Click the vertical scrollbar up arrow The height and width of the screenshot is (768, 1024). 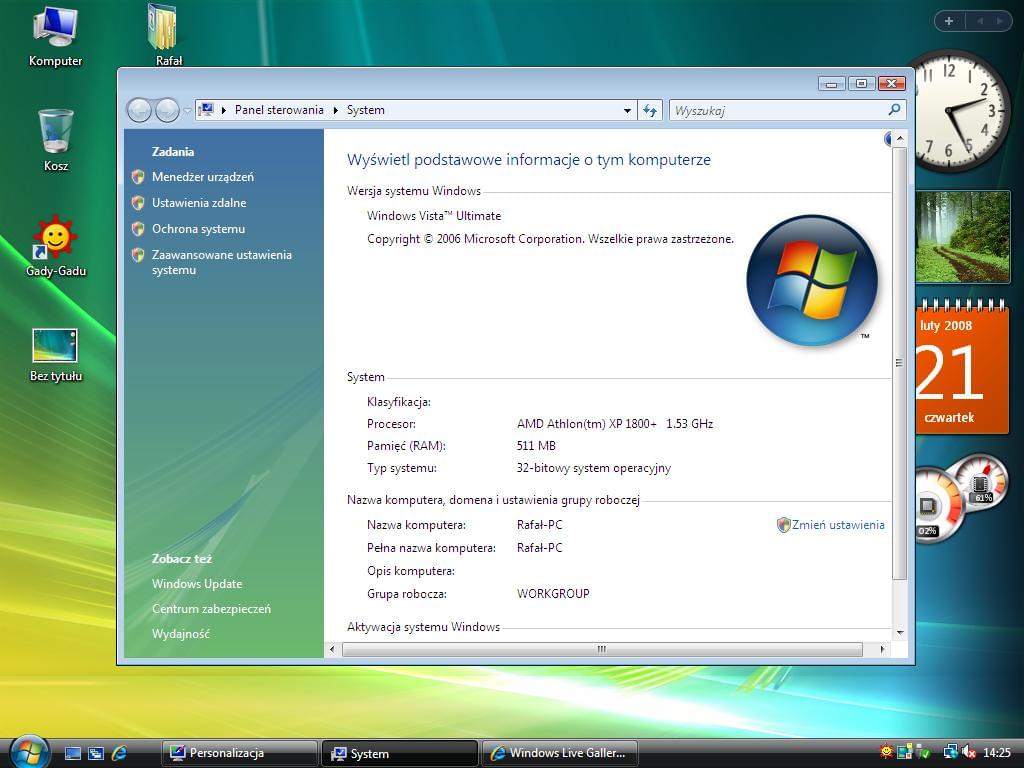click(x=900, y=138)
